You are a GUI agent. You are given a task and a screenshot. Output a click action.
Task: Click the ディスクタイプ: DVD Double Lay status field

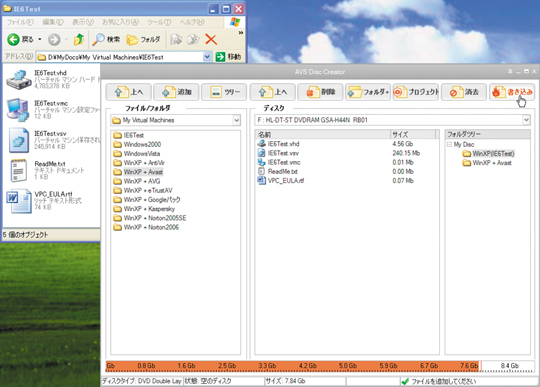(x=142, y=381)
